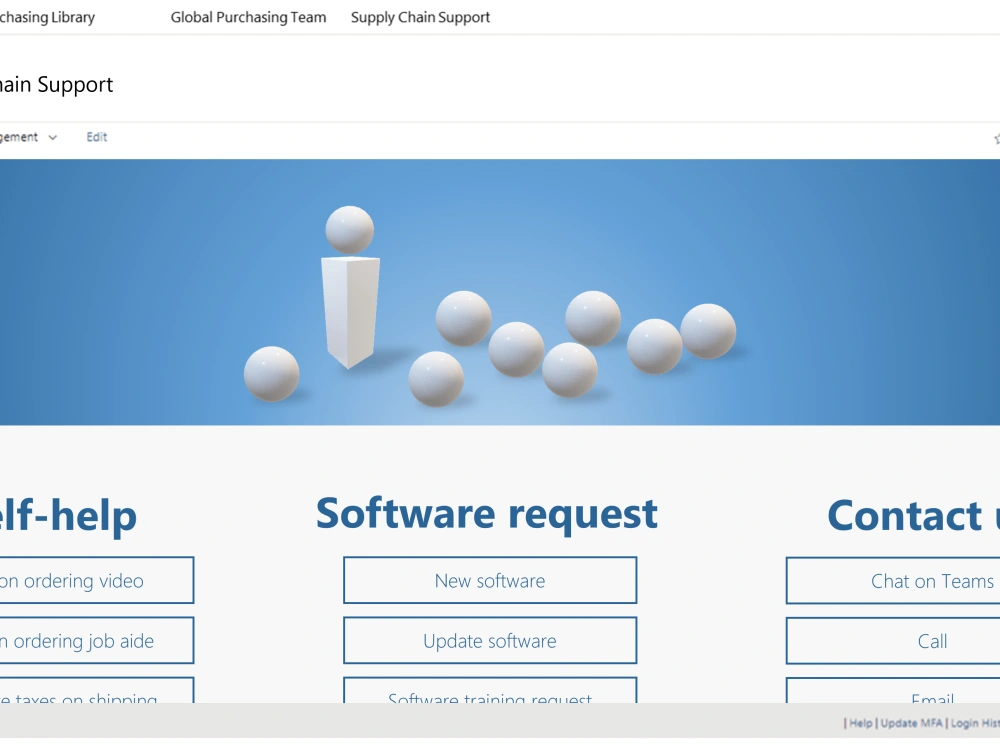Viewport: 1000px width, 750px height.
Task: Click the Self-help heading
Action: point(68,515)
